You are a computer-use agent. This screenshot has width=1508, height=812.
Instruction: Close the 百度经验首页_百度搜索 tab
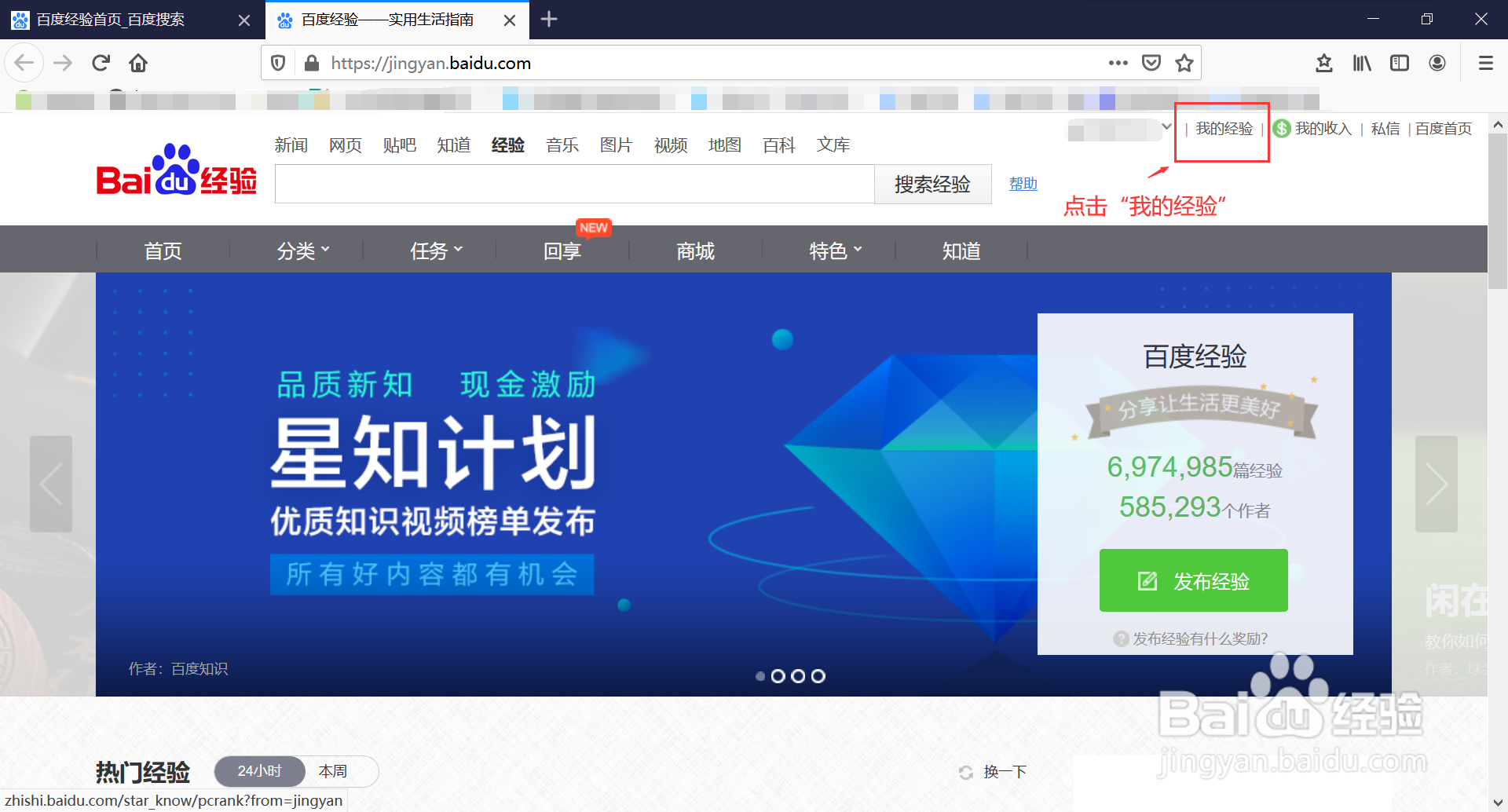pos(244,20)
